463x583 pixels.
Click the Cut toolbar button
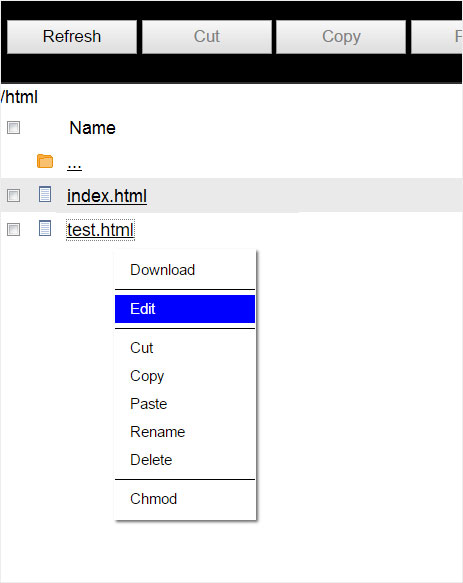tap(207, 37)
